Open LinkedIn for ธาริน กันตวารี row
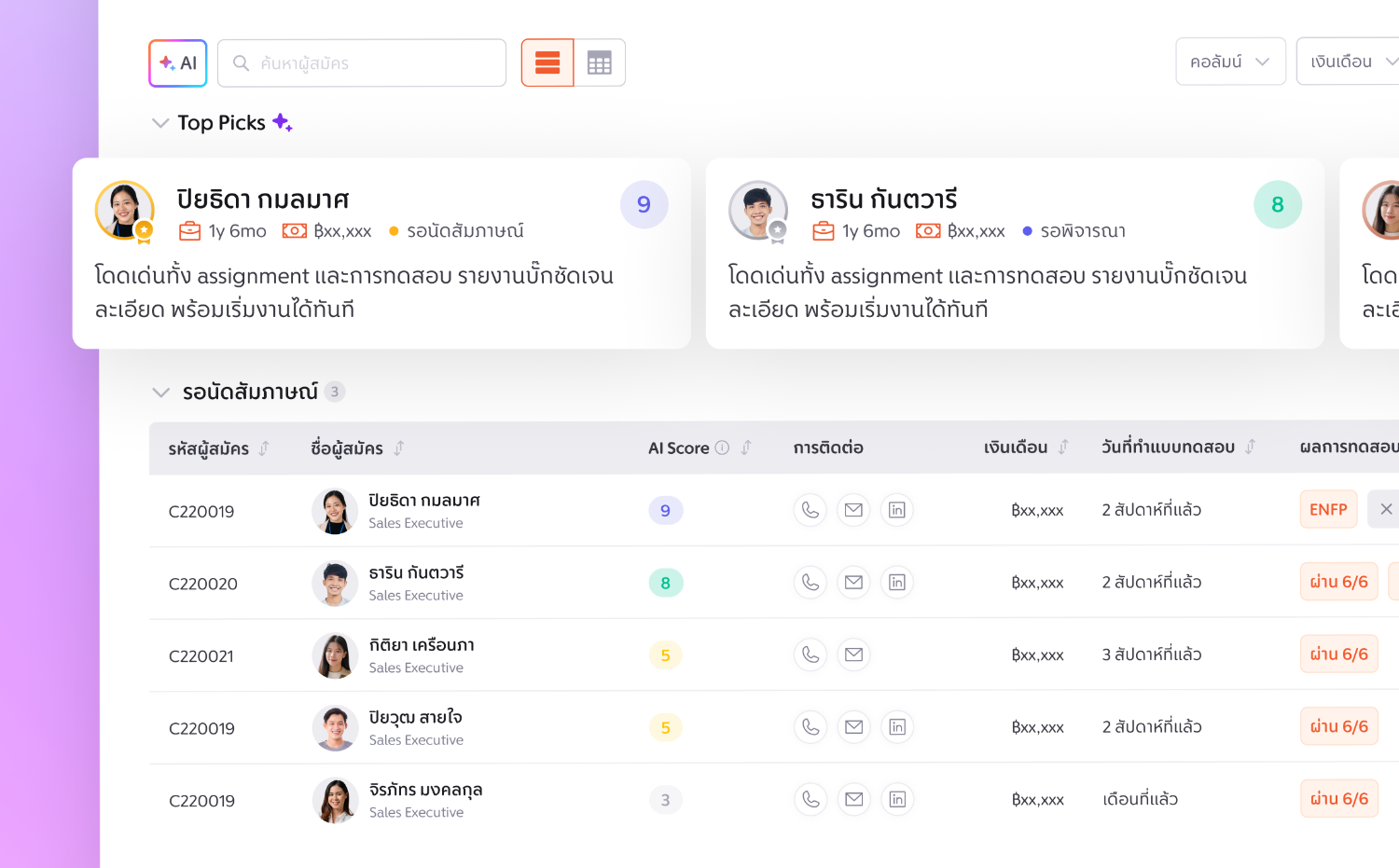Viewport: 1399px width, 868px height. click(x=897, y=583)
